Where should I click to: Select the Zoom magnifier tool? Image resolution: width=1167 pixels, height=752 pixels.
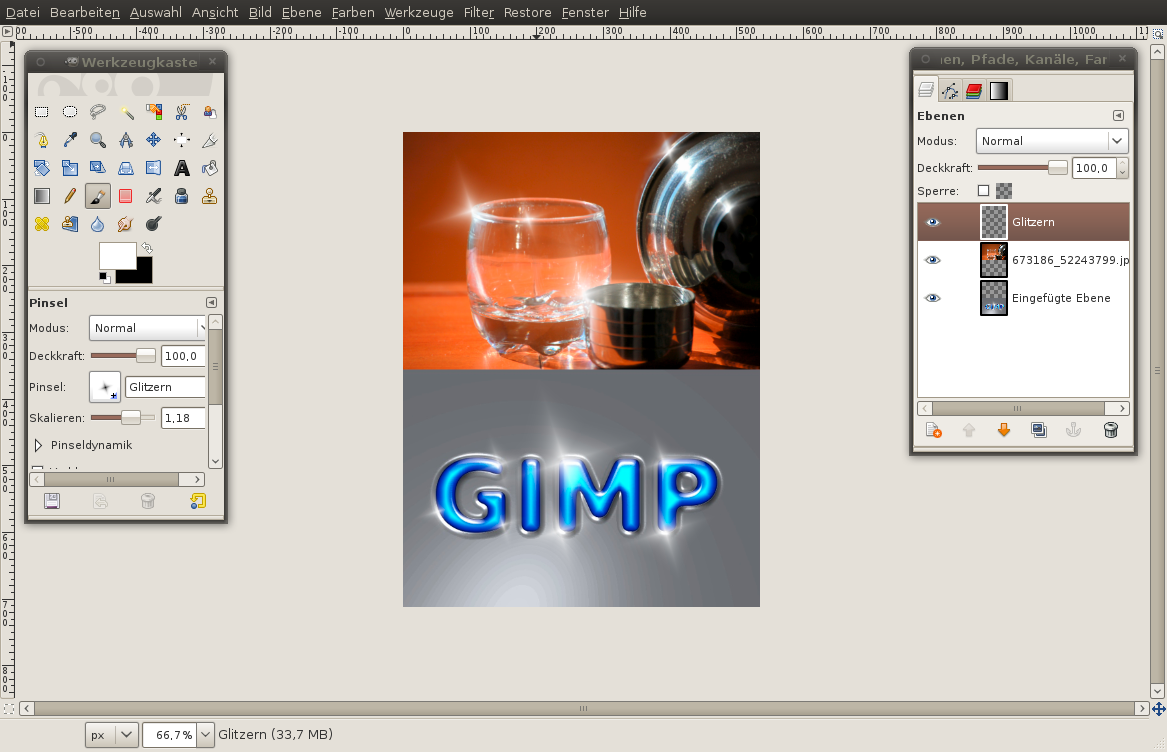(97, 140)
